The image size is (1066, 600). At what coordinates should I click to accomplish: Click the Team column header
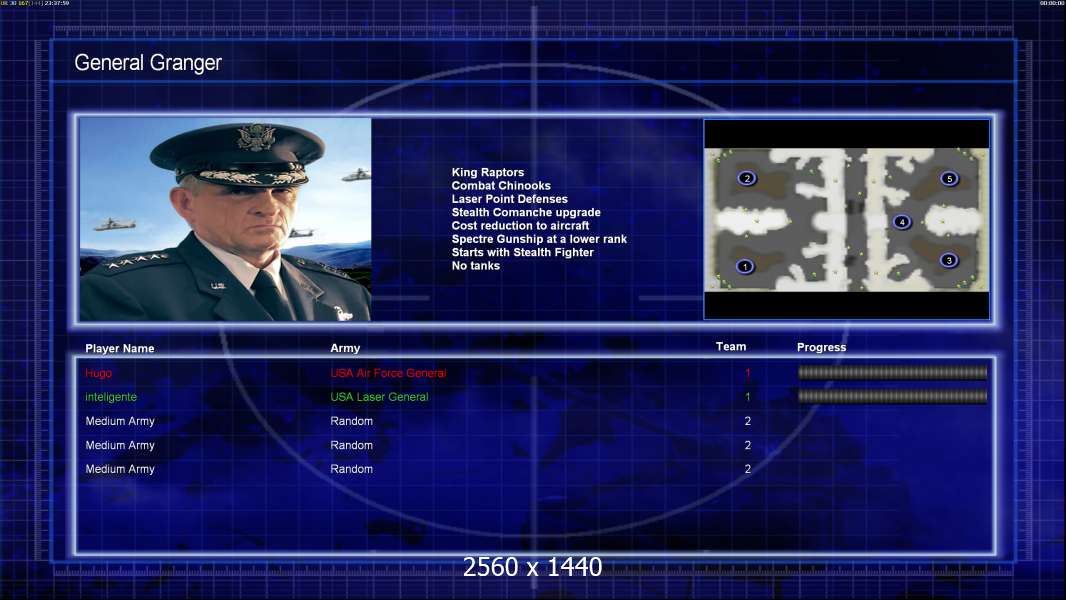(731, 347)
